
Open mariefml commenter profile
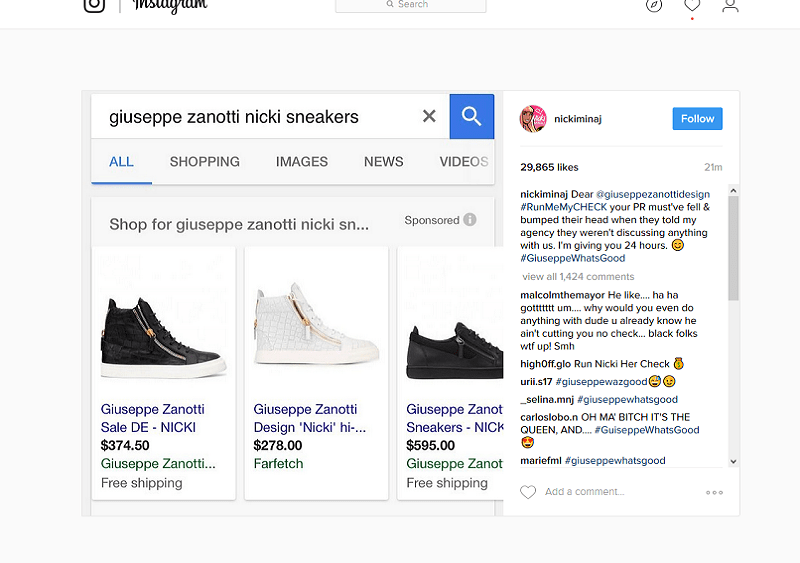pos(541,460)
